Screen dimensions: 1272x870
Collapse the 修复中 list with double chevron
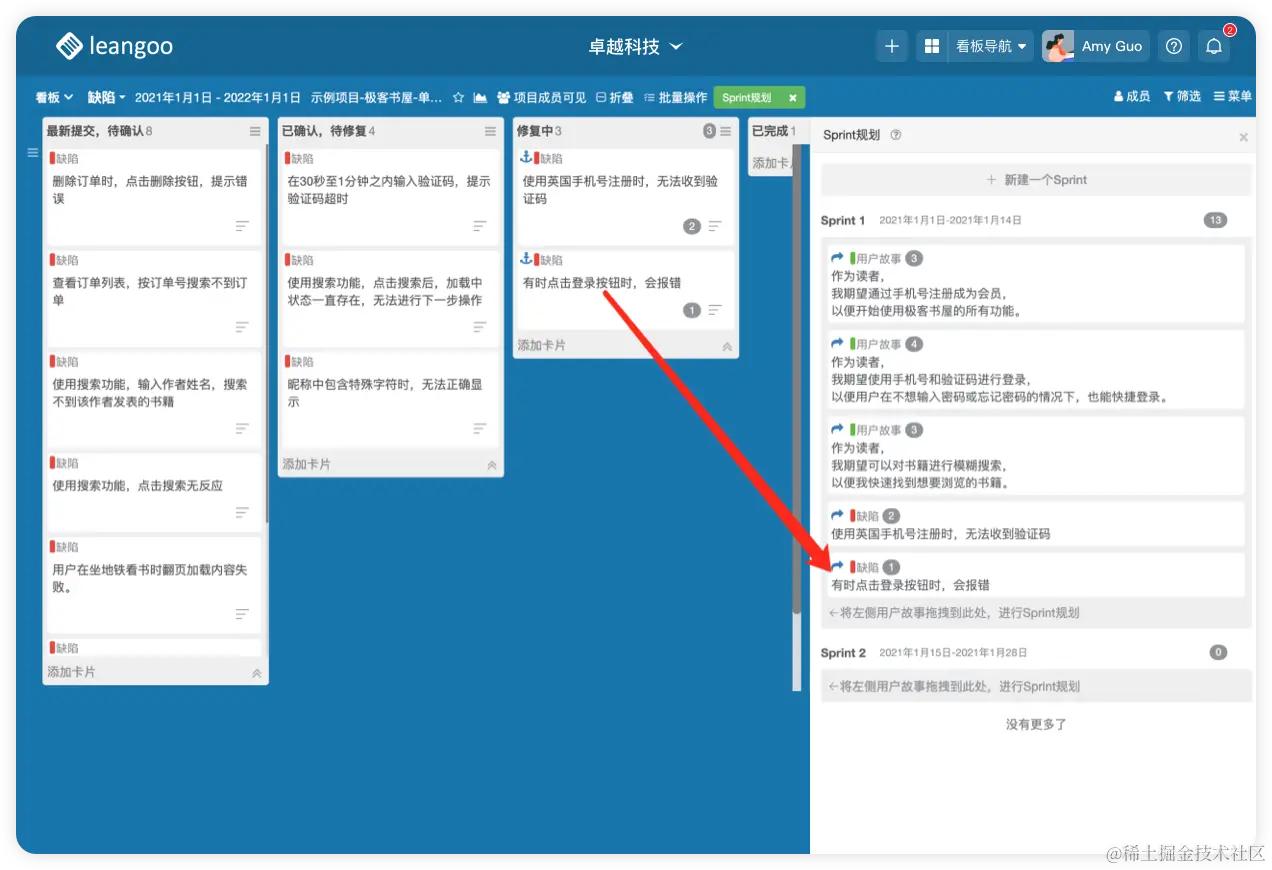(727, 346)
